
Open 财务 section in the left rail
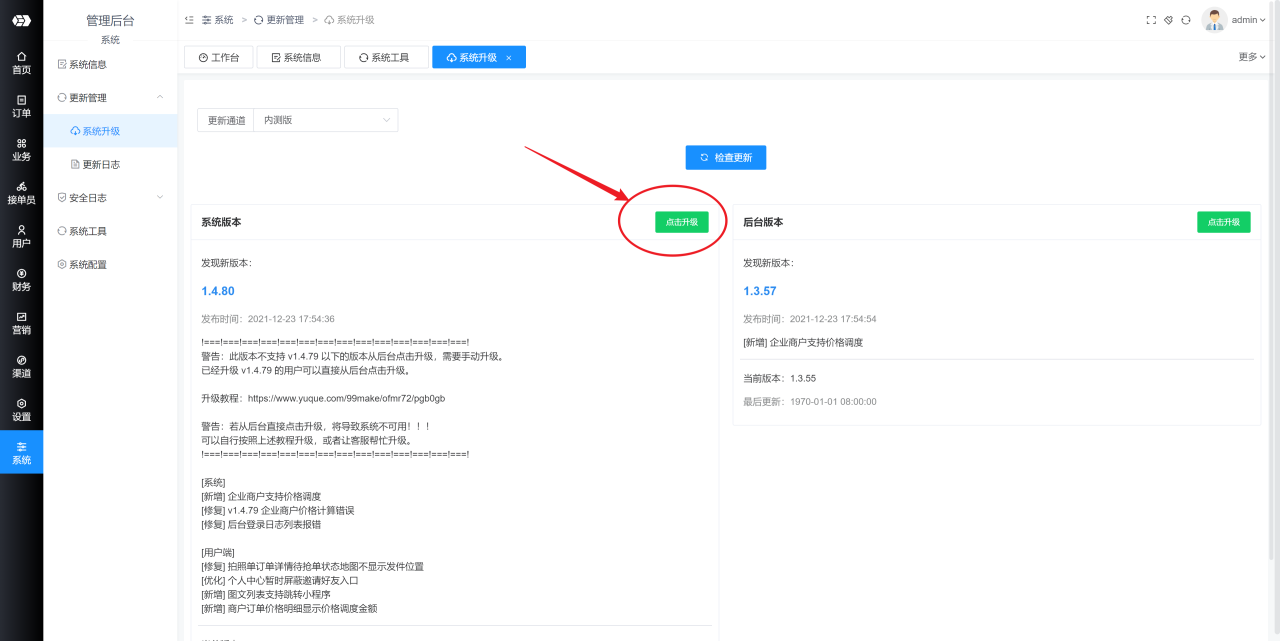tap(21, 280)
